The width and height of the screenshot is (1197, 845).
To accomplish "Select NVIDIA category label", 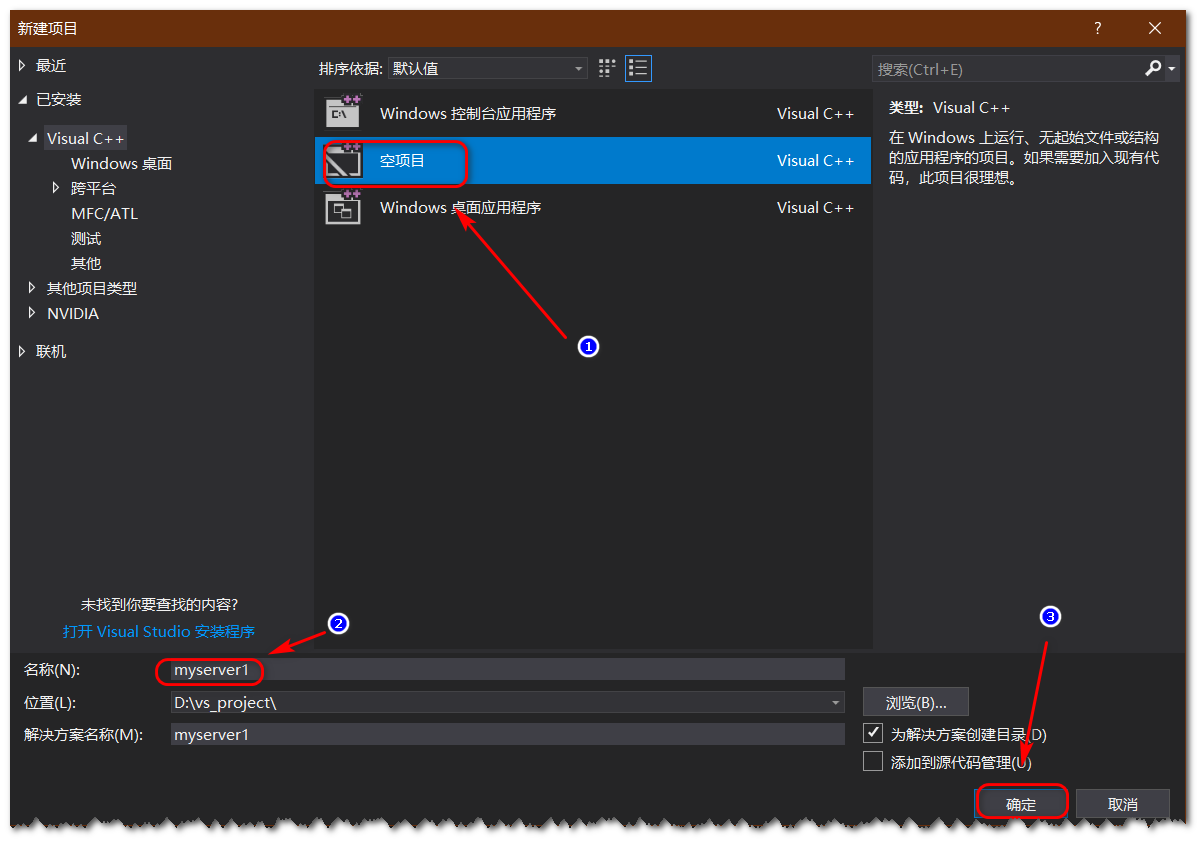I will click(73, 314).
